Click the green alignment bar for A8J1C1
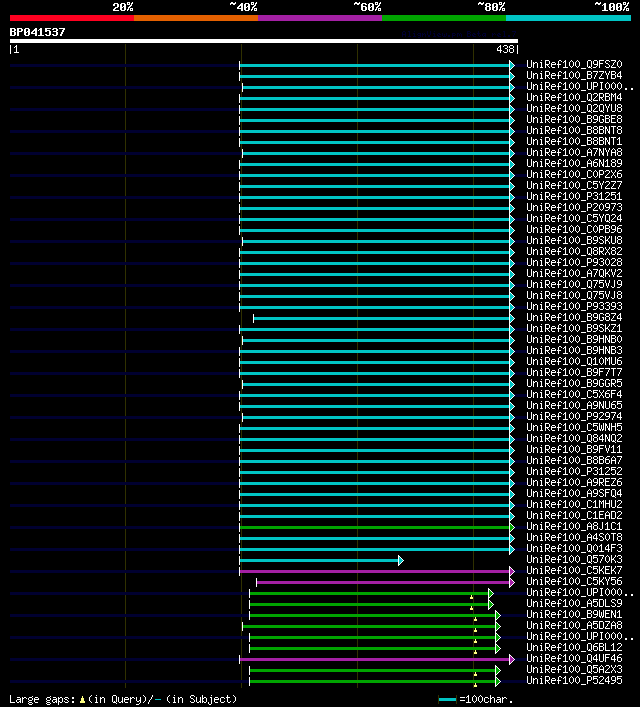This screenshot has height=707, width=640. (x=375, y=527)
